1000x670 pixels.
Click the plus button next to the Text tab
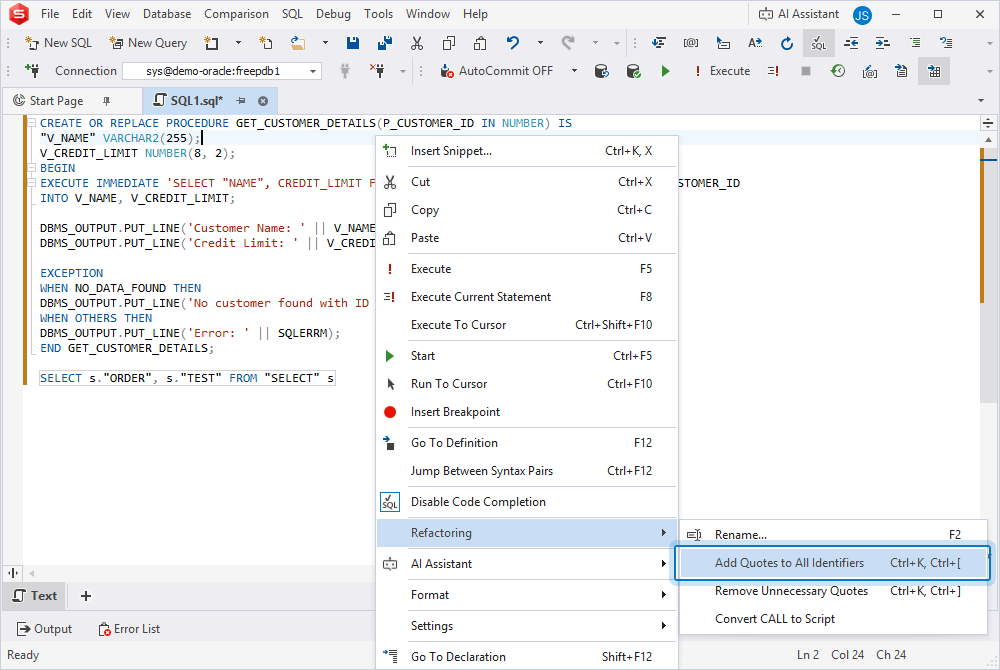pos(85,595)
